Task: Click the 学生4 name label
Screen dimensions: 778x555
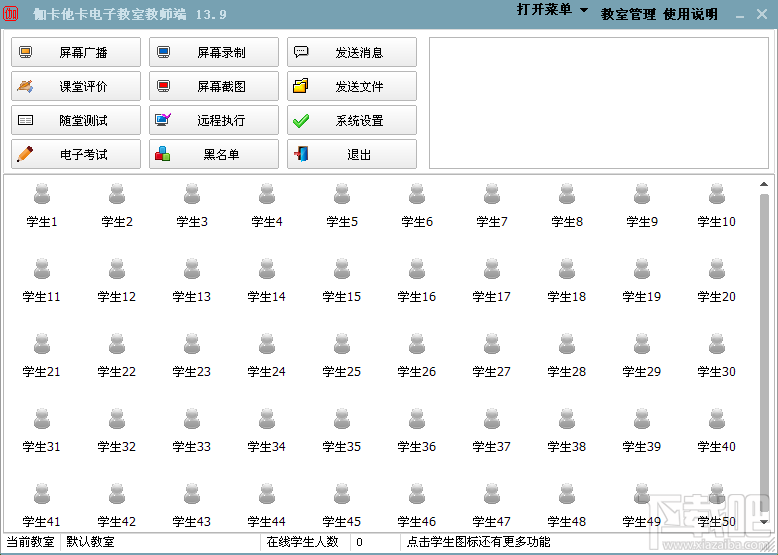Action: (x=267, y=222)
